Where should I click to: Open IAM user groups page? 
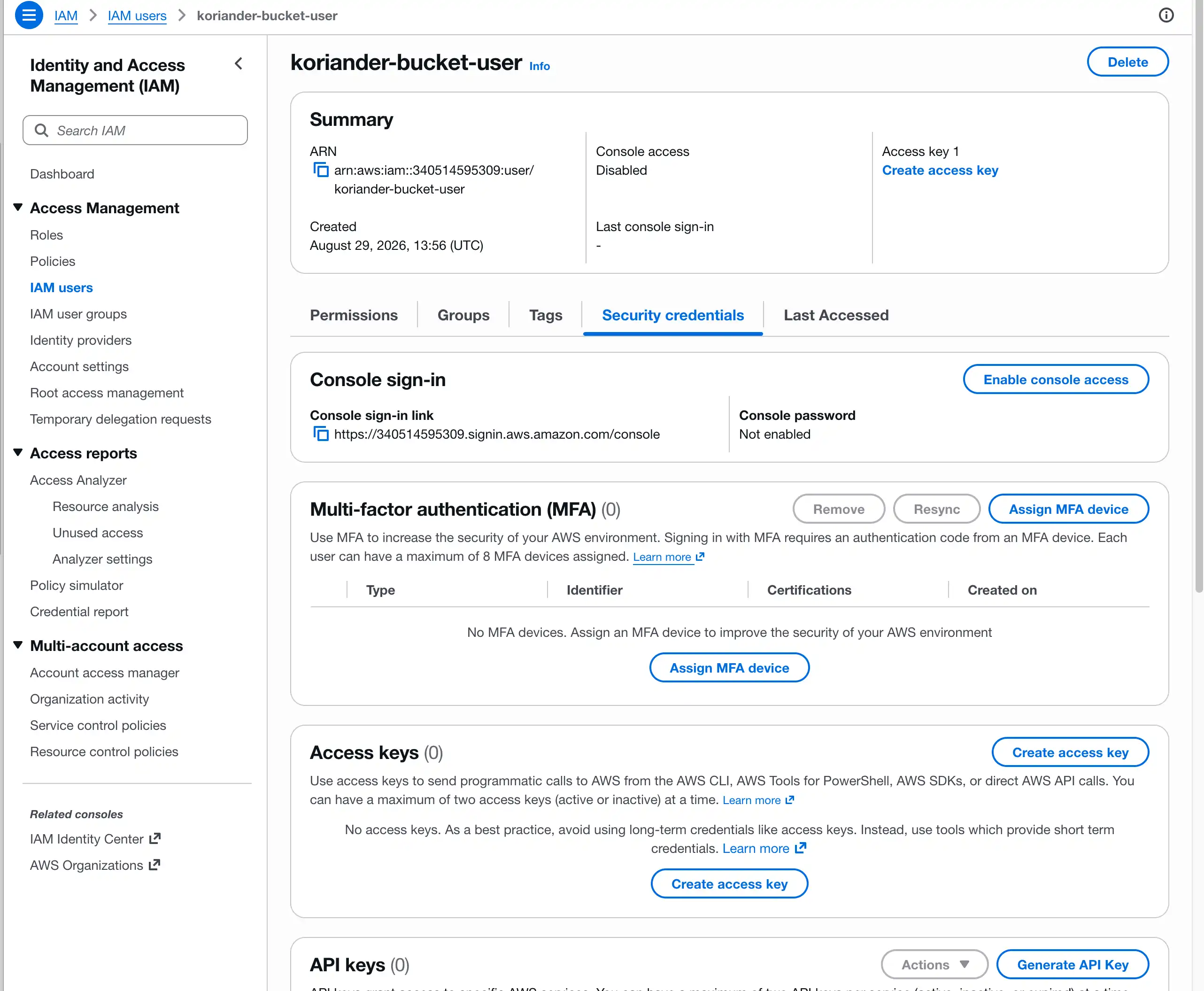(x=78, y=313)
